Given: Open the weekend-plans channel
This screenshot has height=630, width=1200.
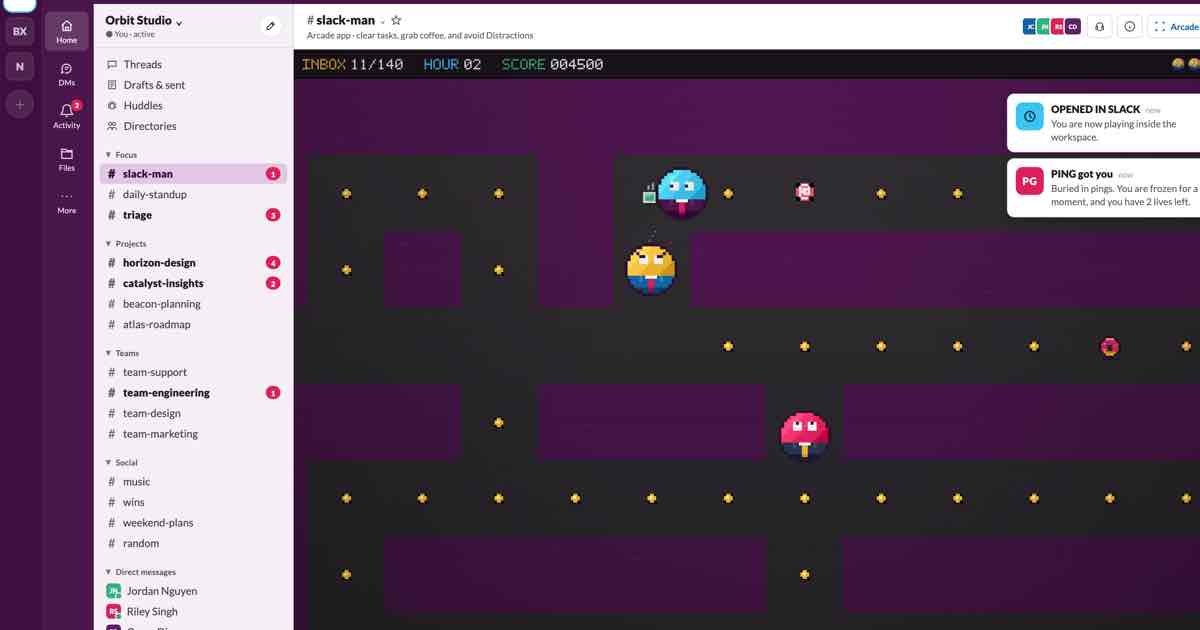Looking at the screenshot, I should [194, 523].
